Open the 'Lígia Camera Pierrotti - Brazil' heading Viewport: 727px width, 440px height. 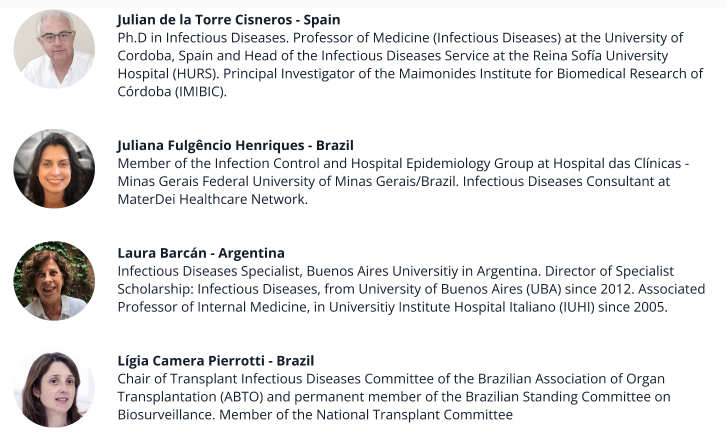[216, 360]
